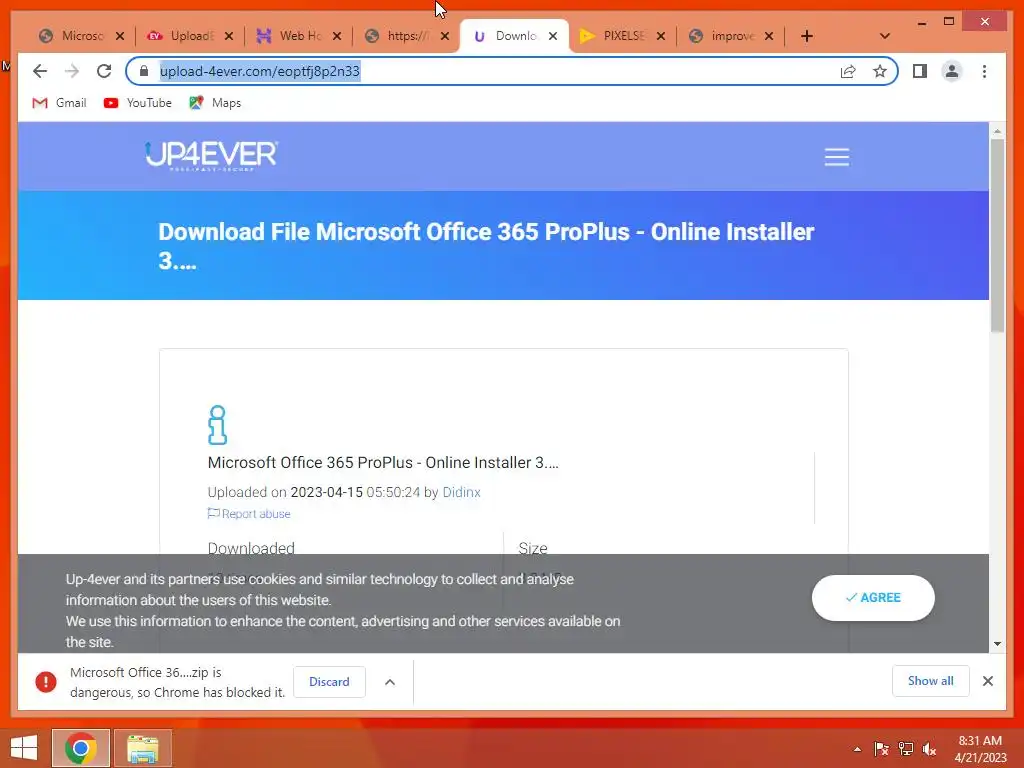This screenshot has height=768, width=1024.
Task: Open the UP4EVER hamburger menu
Action: coord(837,157)
